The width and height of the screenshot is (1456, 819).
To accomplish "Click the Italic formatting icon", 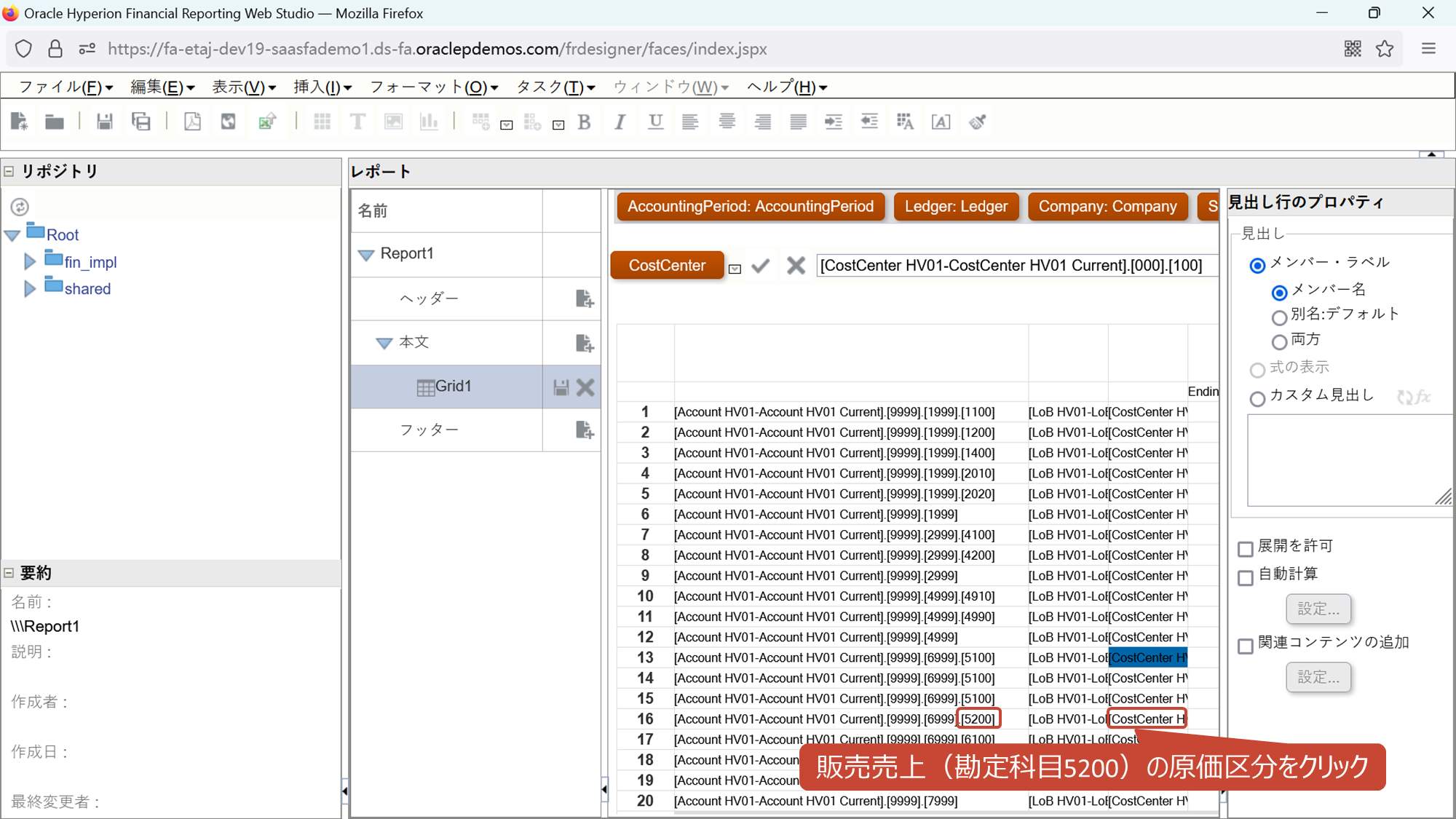I will [x=620, y=122].
